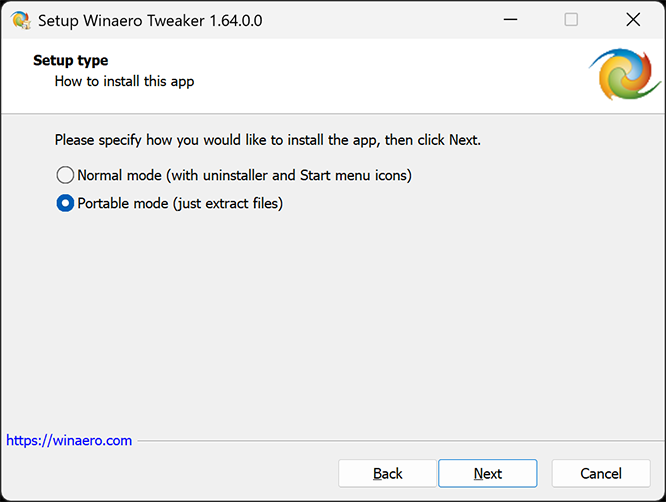Go to the previous step with Back
The height and width of the screenshot is (502, 666).
(x=387, y=473)
